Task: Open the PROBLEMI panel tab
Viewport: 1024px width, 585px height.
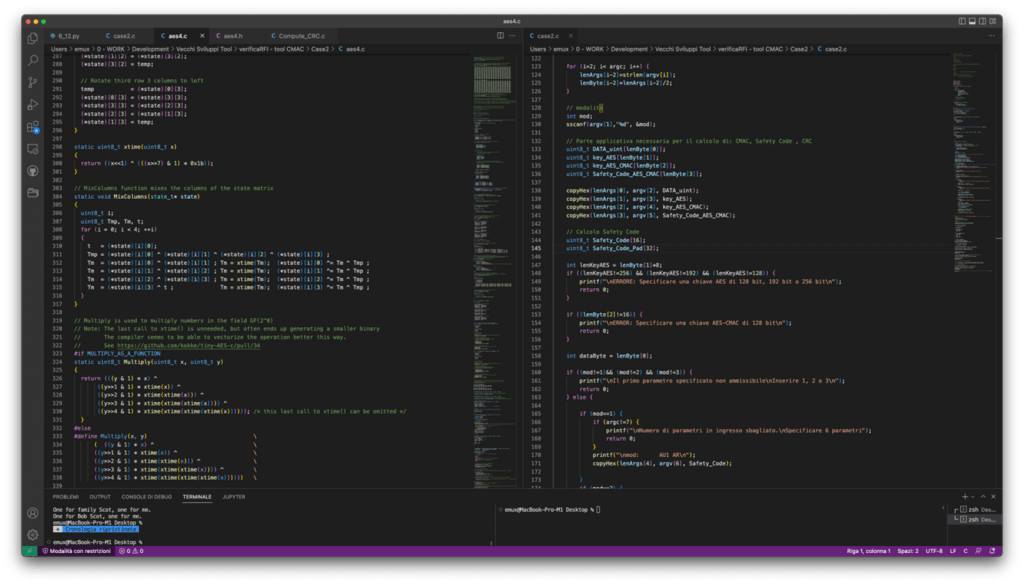Action: [65, 497]
